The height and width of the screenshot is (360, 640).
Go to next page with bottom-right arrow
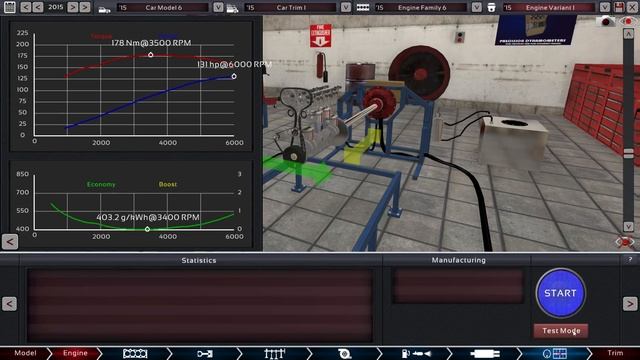[630, 304]
